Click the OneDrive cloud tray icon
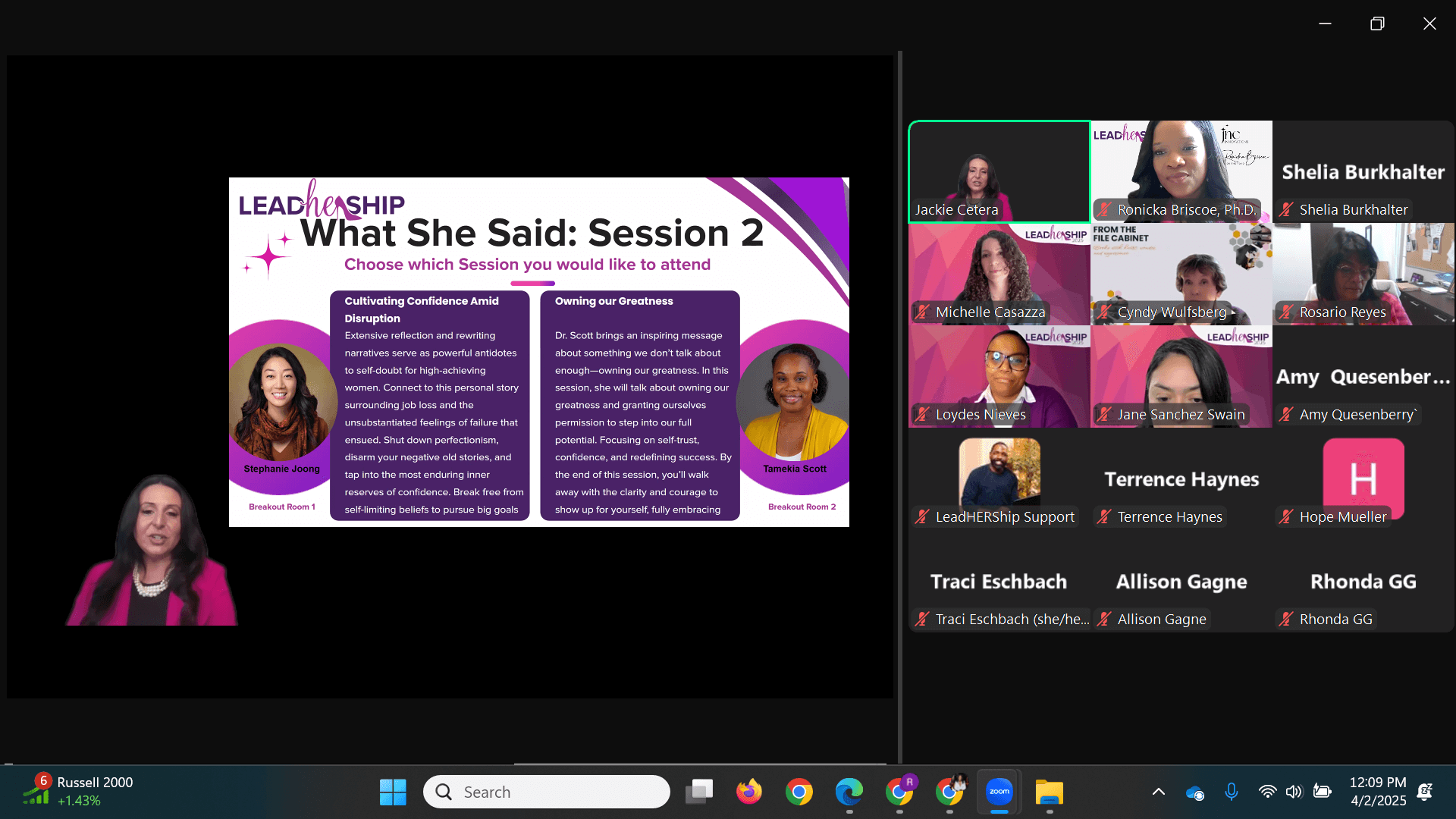Screen dimensions: 1456x819 pyautogui.click(x=1194, y=792)
